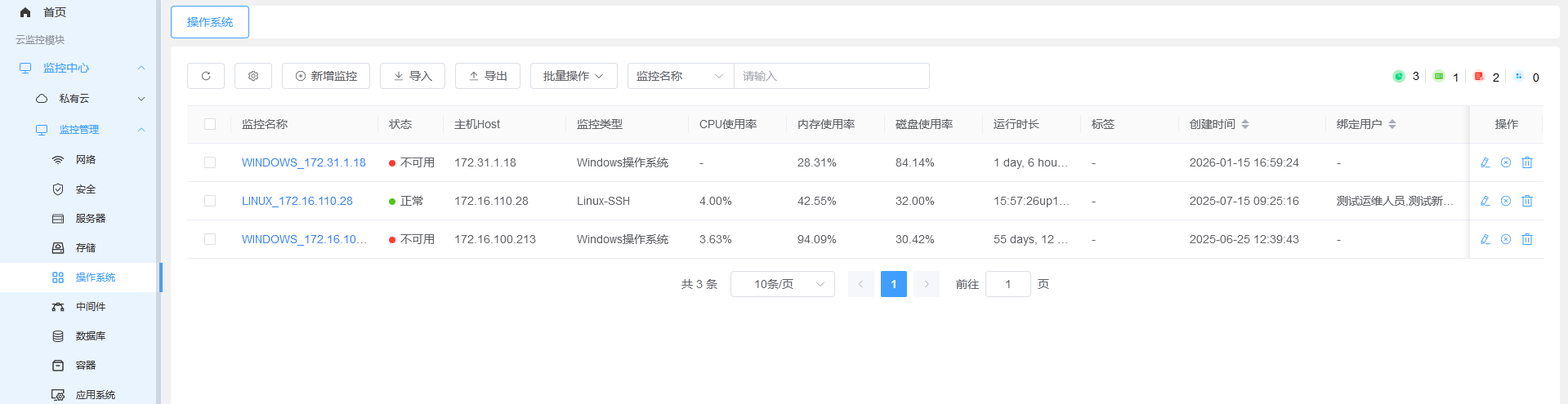The image size is (1568, 404).
Task: Open the LINUX_172.16.110.28 link
Action: point(297,201)
